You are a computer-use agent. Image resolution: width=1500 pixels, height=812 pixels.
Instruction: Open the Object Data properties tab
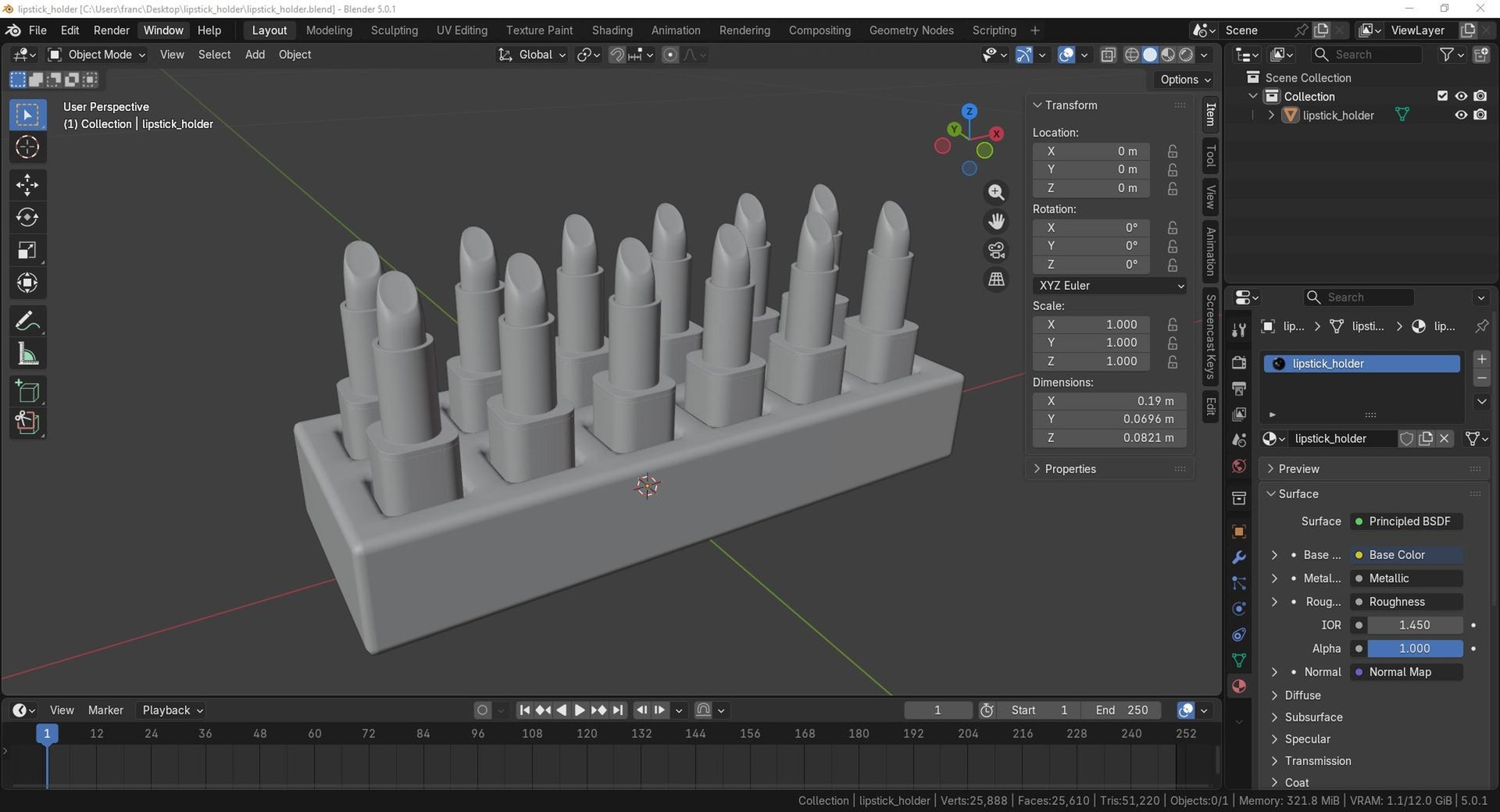(1238, 660)
